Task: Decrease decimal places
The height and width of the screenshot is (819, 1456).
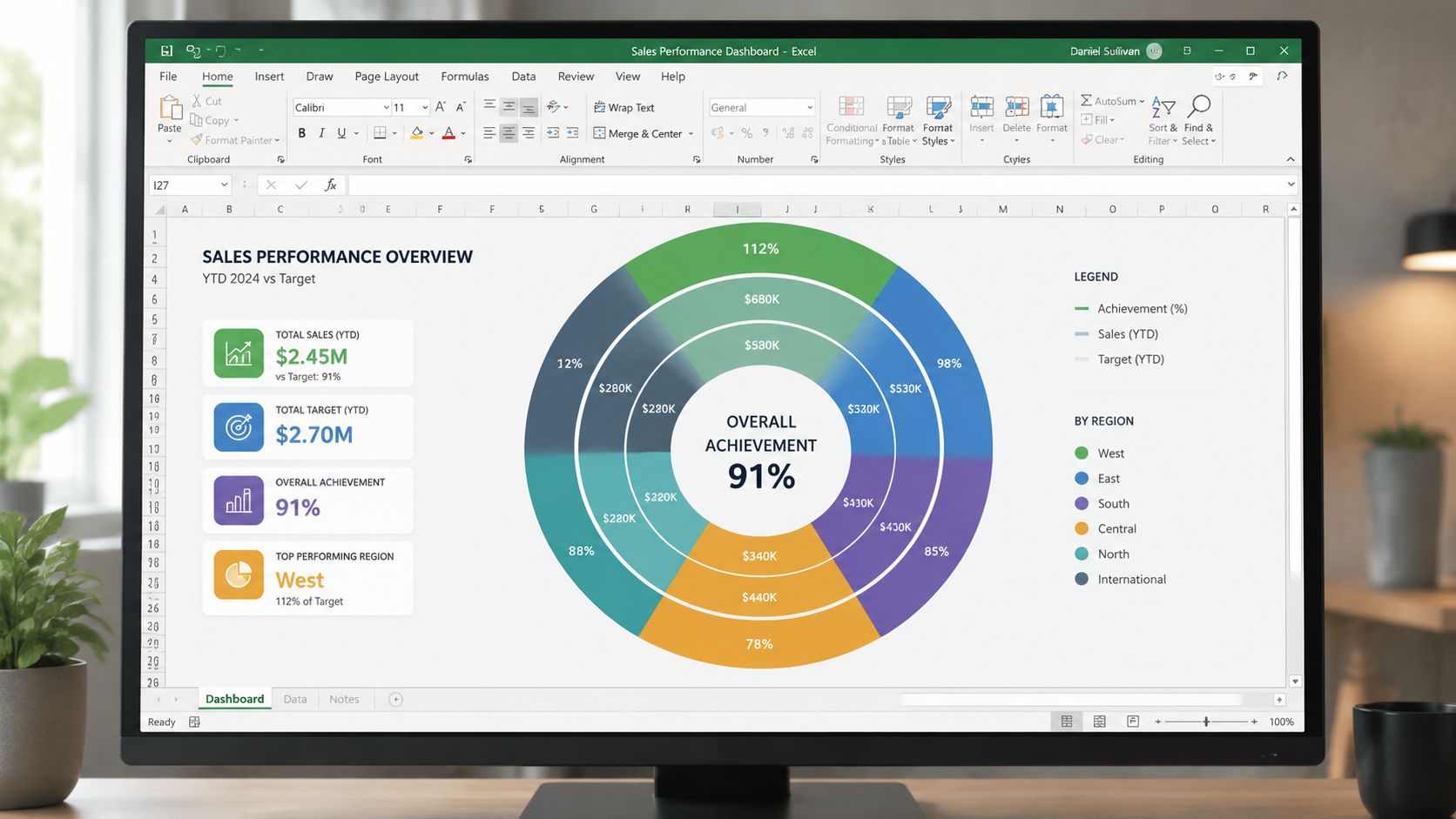Action: [807, 133]
